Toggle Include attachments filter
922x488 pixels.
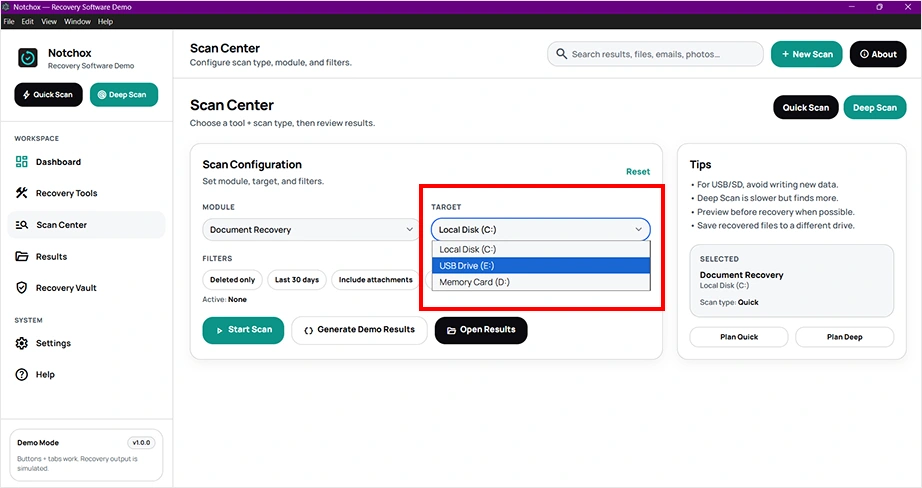[376, 280]
